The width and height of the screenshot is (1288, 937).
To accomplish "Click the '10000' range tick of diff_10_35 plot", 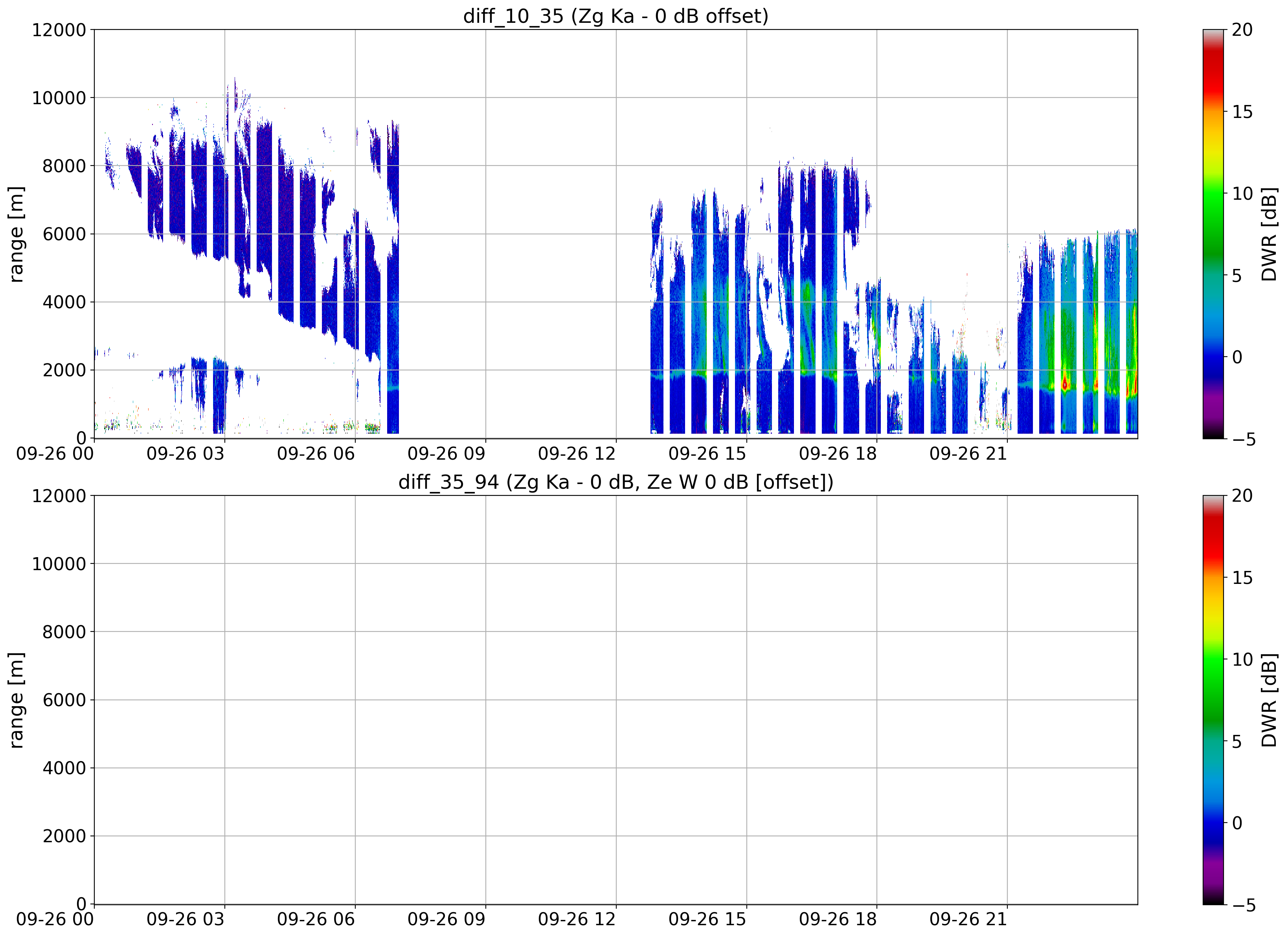I will pyautogui.click(x=59, y=98).
